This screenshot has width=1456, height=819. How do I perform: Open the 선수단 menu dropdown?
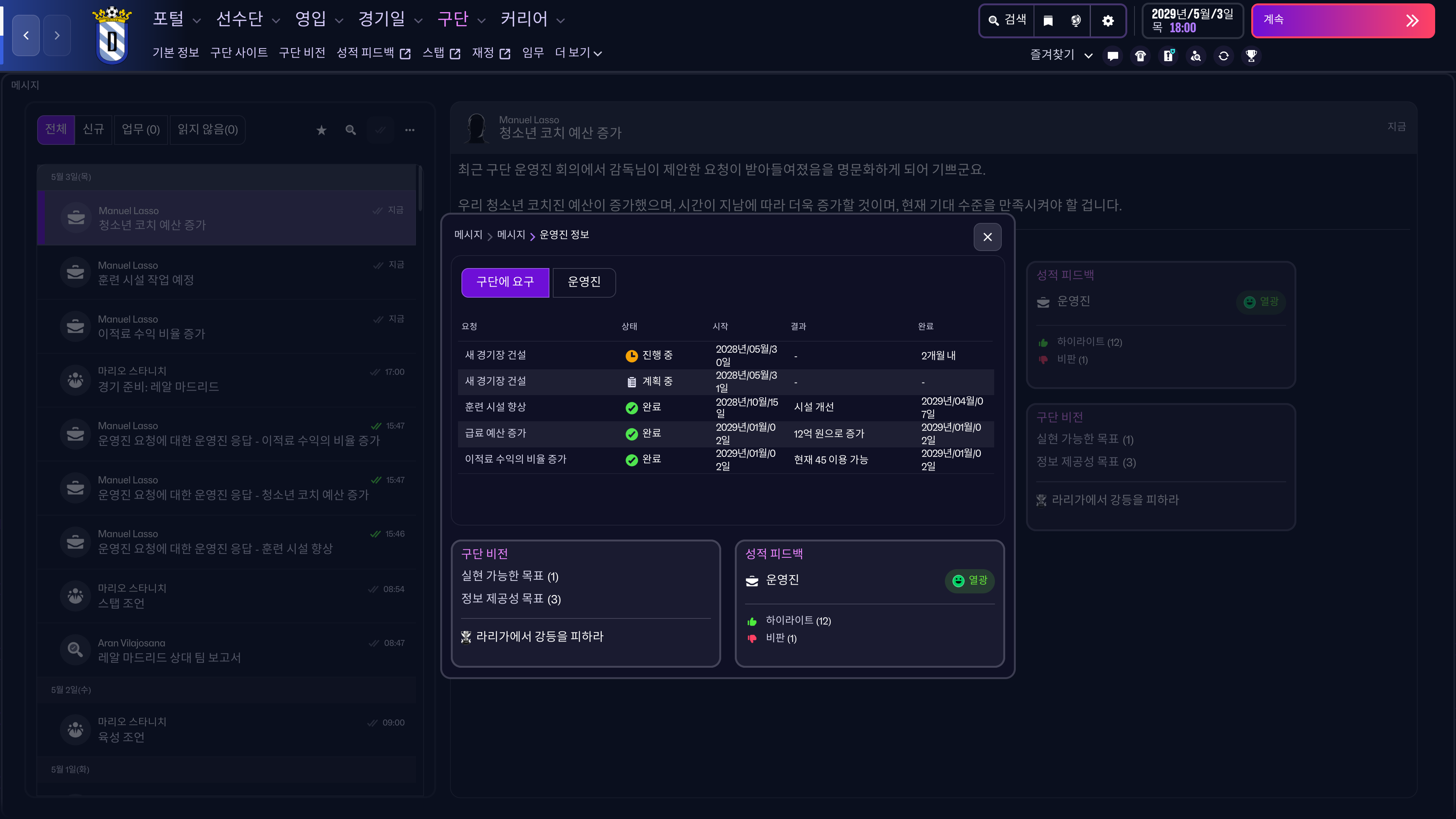point(248,20)
